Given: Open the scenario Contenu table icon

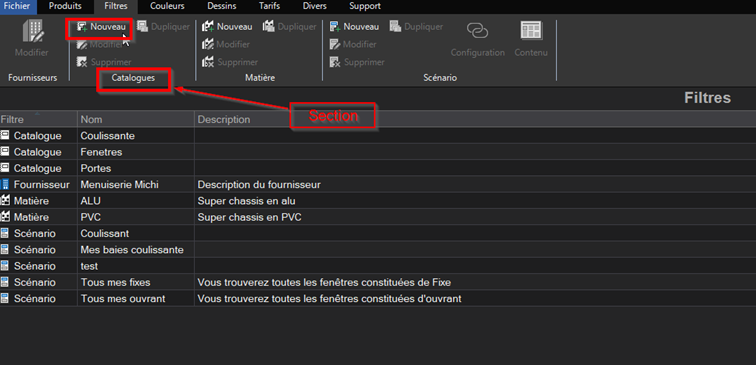Looking at the screenshot, I should [x=531, y=30].
